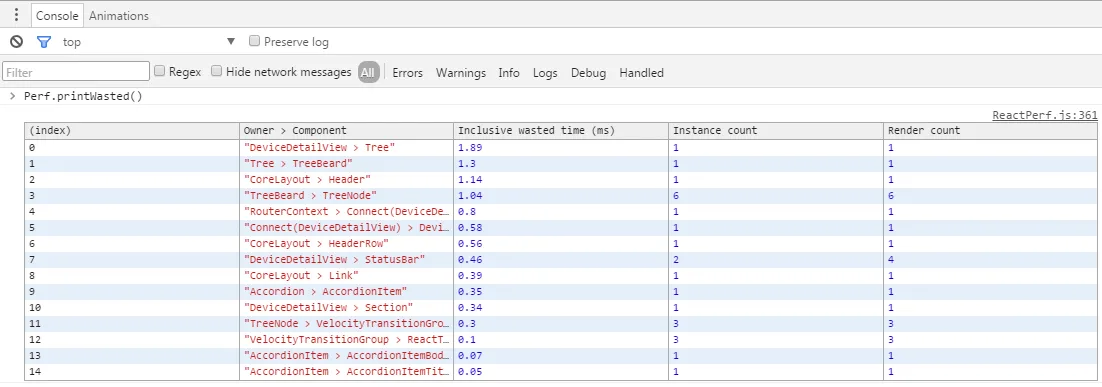Screen dimensions: 1102x387
Task: Enable the Preserve log checkbox
Action: (x=254, y=41)
